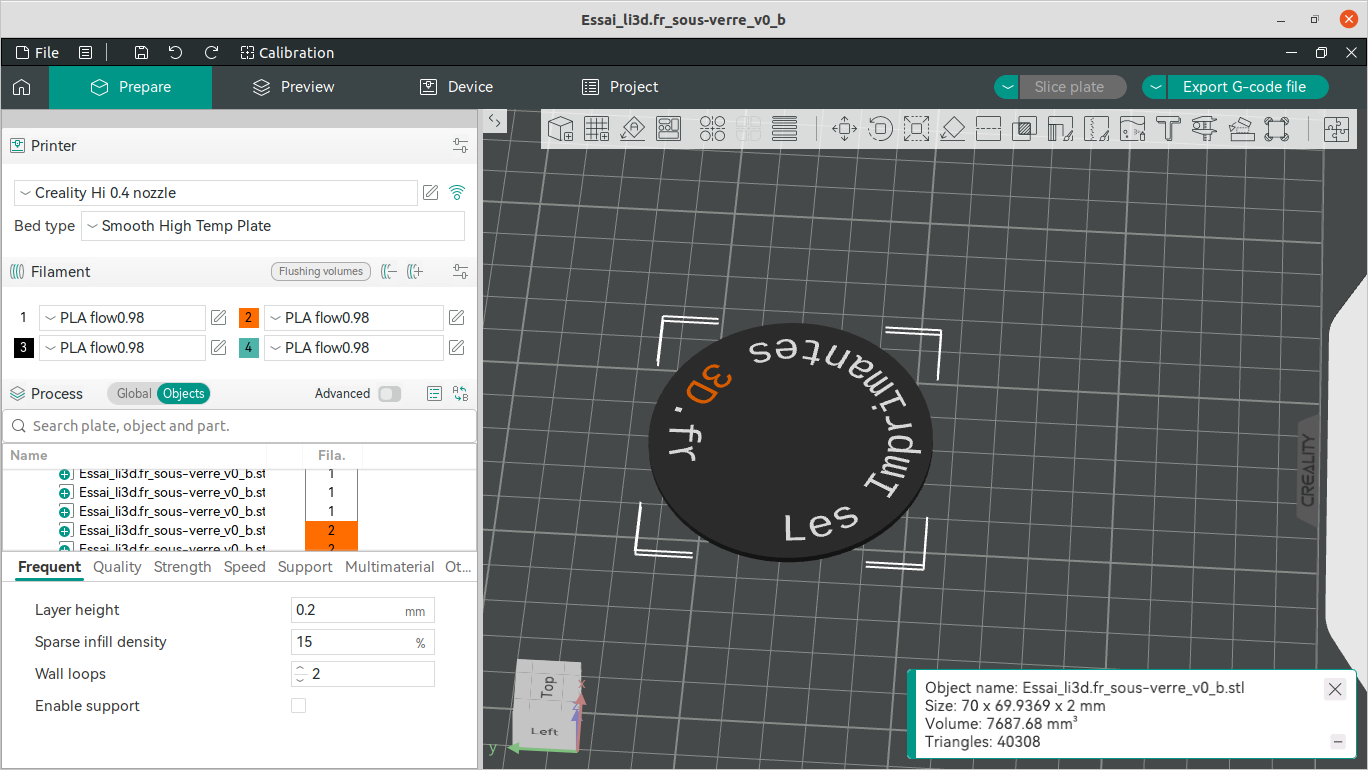This screenshot has height=770, width=1368.
Task: Tick the Enable support checkbox
Action: (298, 706)
